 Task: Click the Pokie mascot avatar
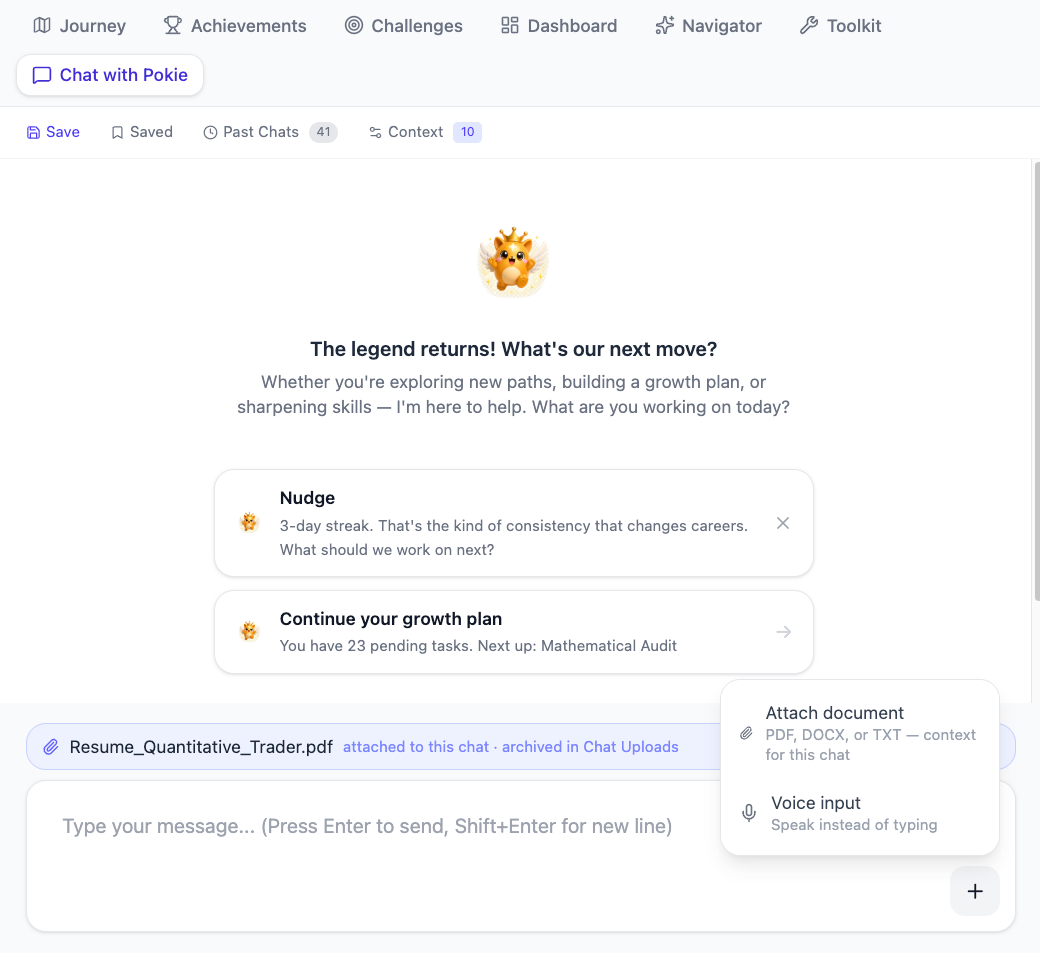click(513, 262)
